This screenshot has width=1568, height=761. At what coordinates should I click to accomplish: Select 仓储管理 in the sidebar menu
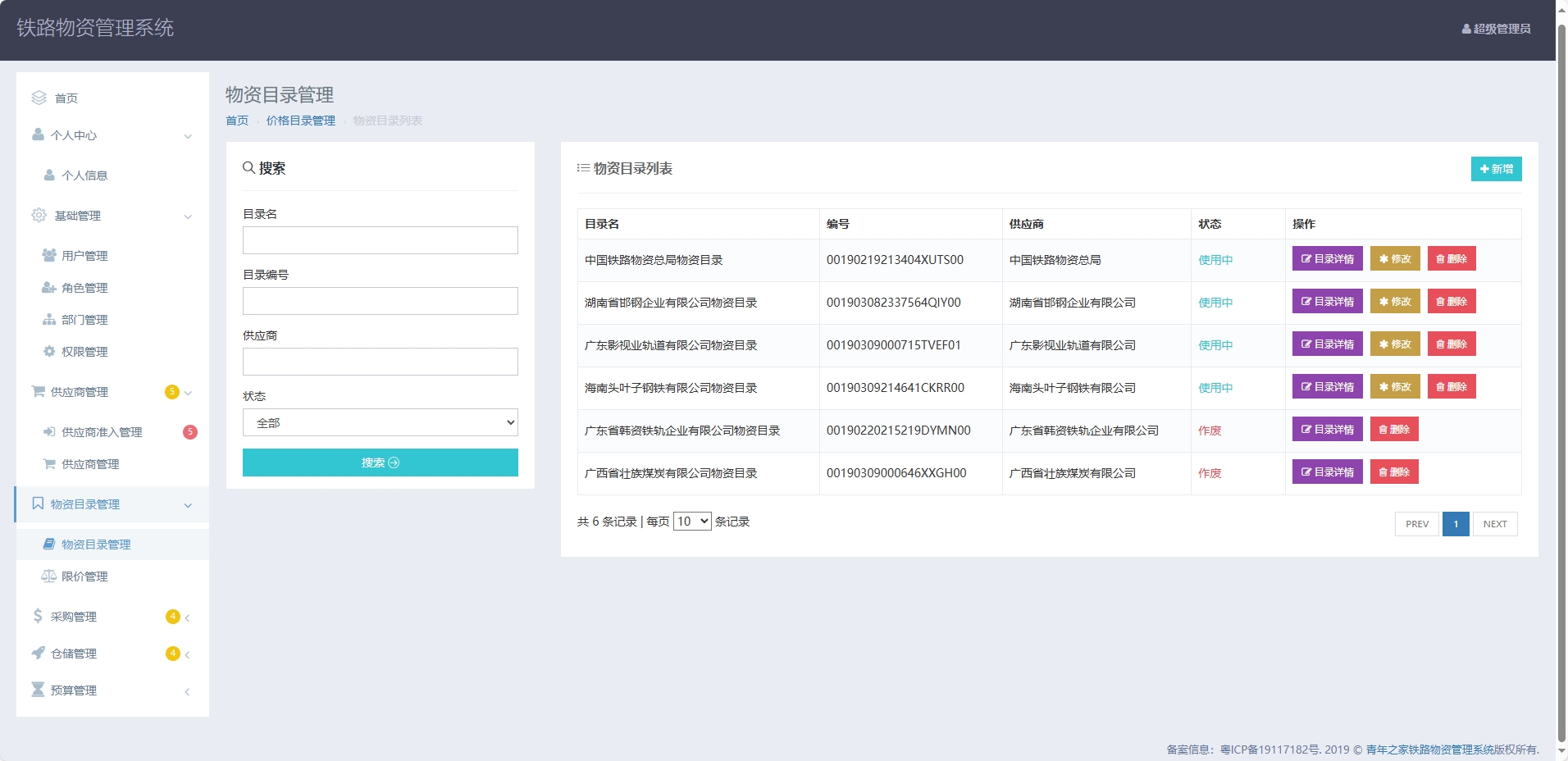[x=111, y=653]
